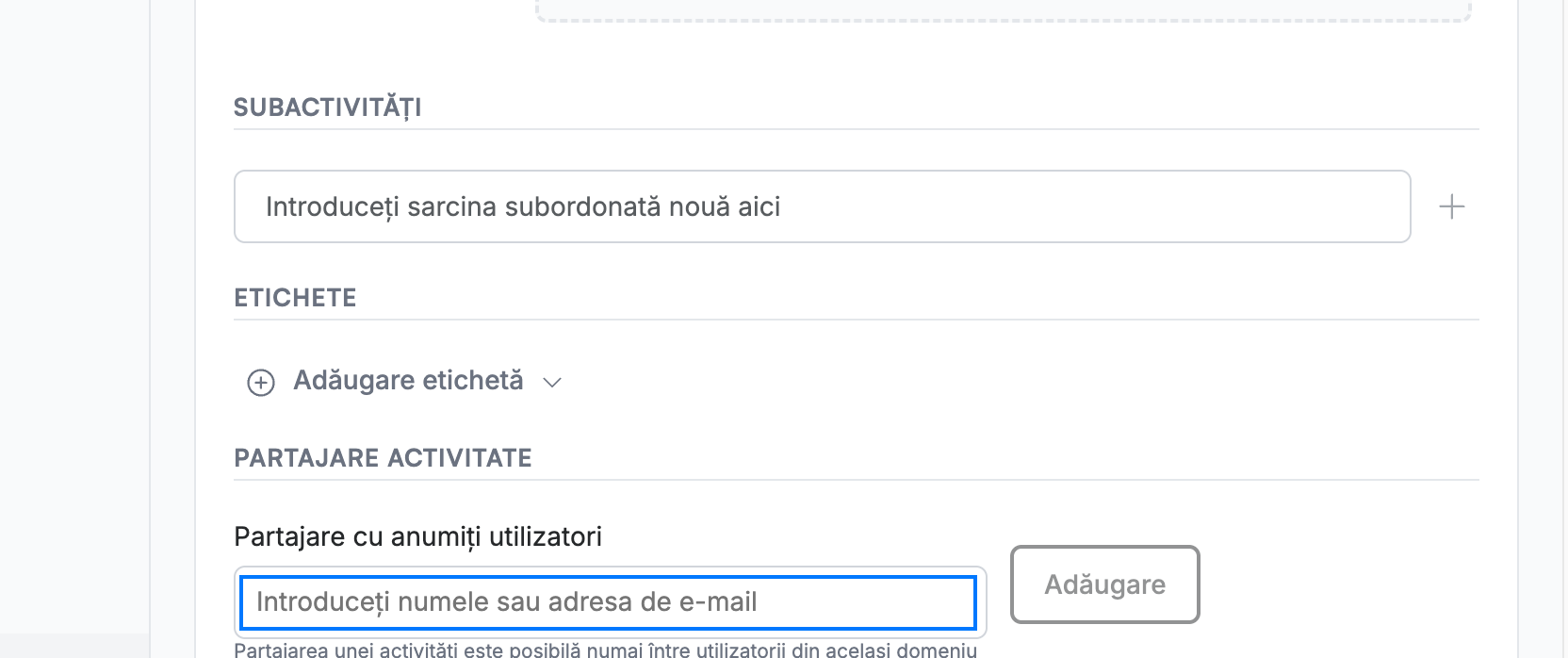This screenshot has height=658, width=1568.
Task: Select the PARTAJARE ACTIVITATE section heading
Action: click(383, 458)
